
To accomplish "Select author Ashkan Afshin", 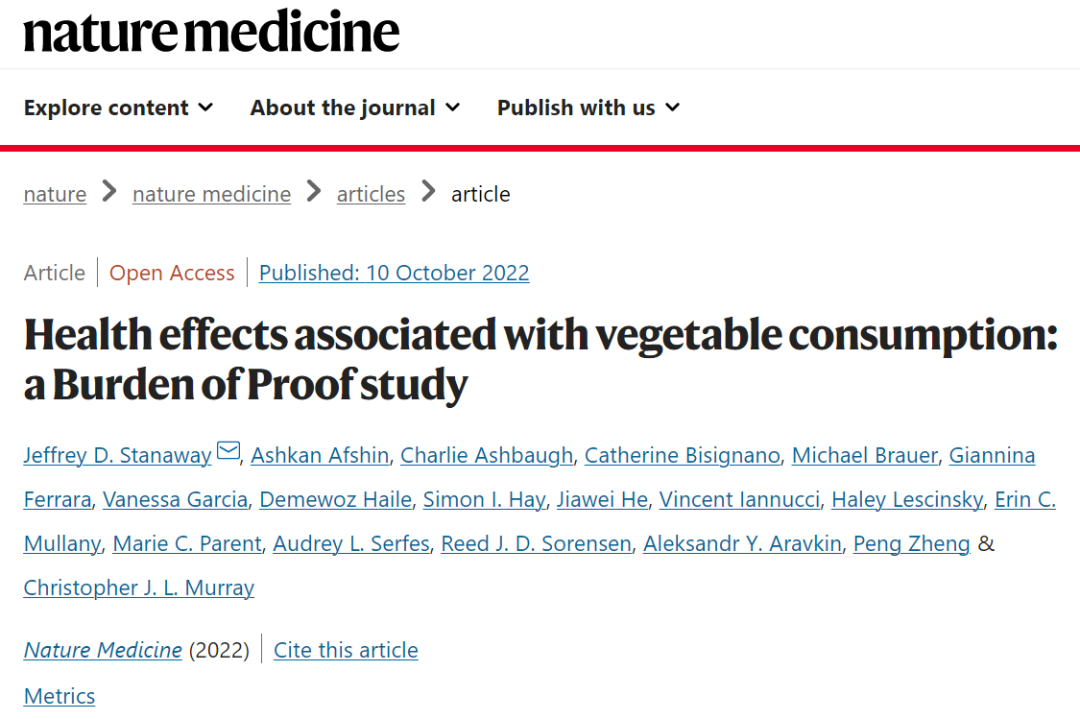I will click(x=319, y=456).
